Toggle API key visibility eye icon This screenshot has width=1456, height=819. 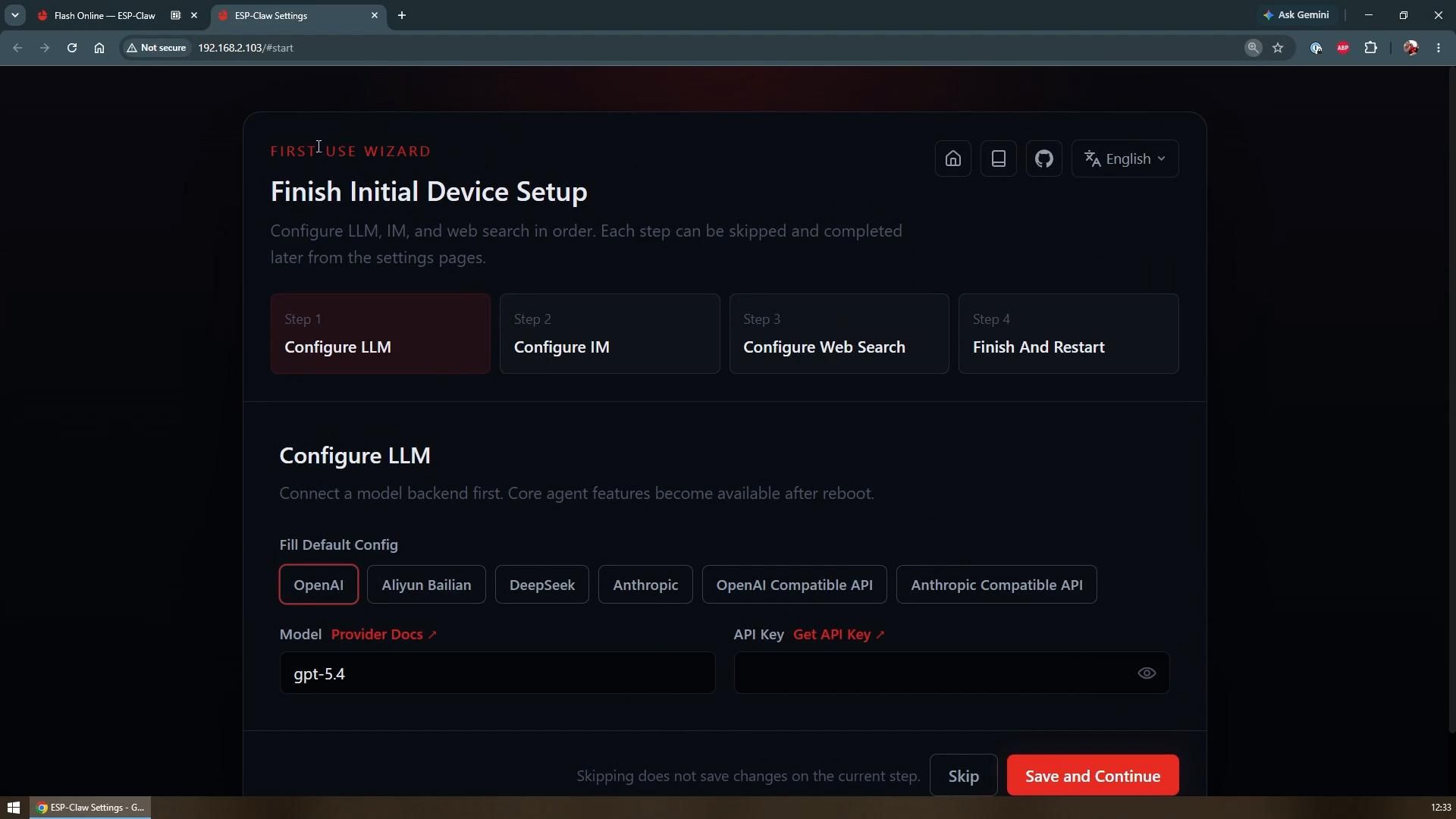click(x=1147, y=673)
